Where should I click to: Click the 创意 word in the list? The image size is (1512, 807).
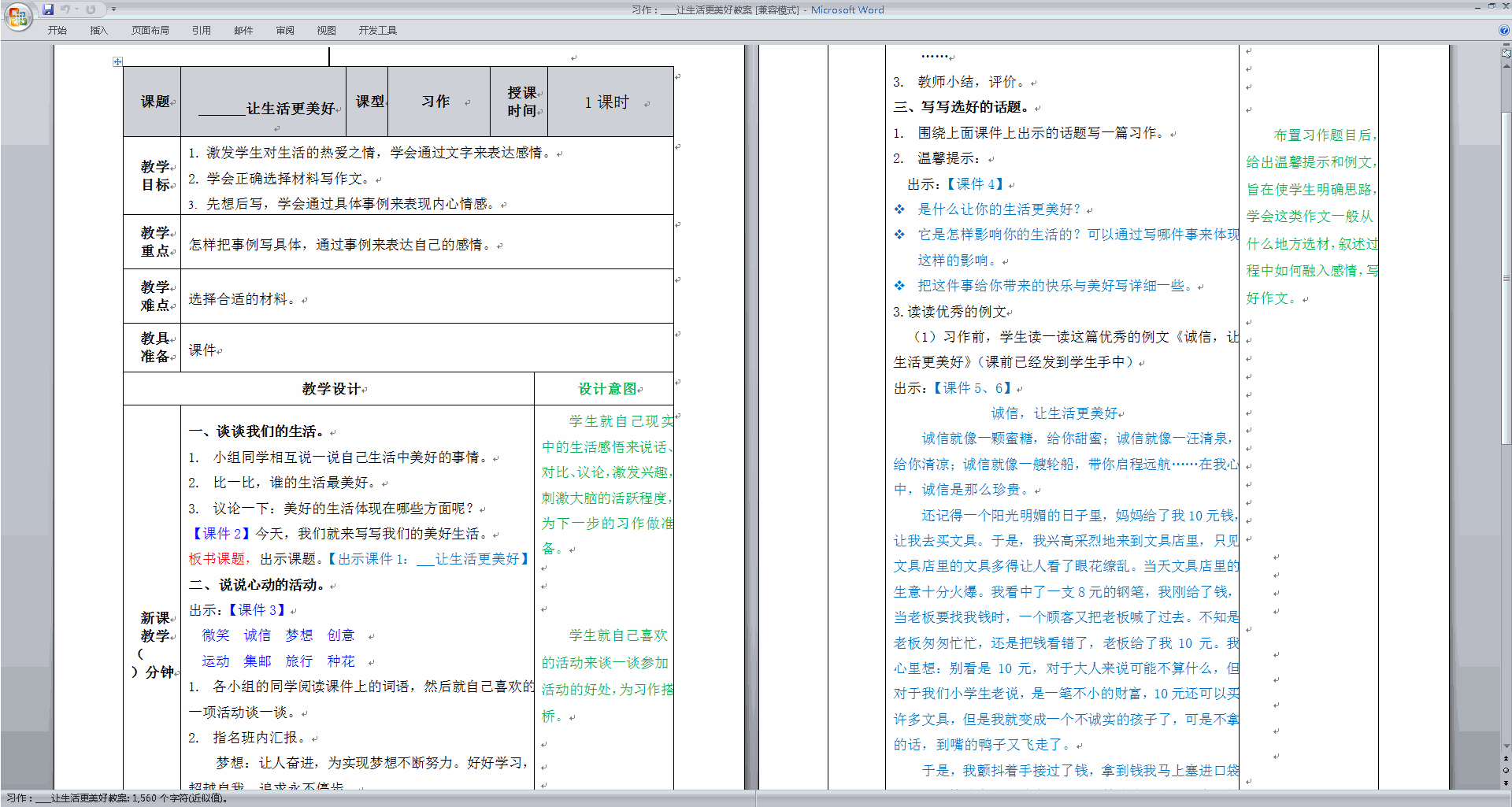click(341, 635)
